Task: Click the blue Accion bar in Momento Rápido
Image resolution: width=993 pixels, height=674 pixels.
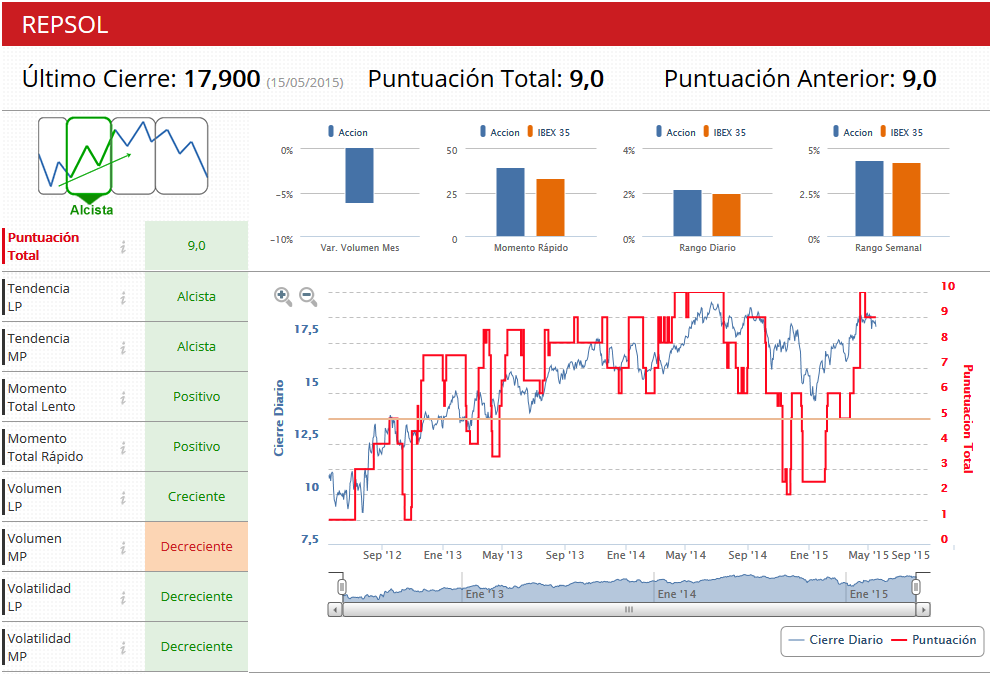Action: [x=510, y=202]
